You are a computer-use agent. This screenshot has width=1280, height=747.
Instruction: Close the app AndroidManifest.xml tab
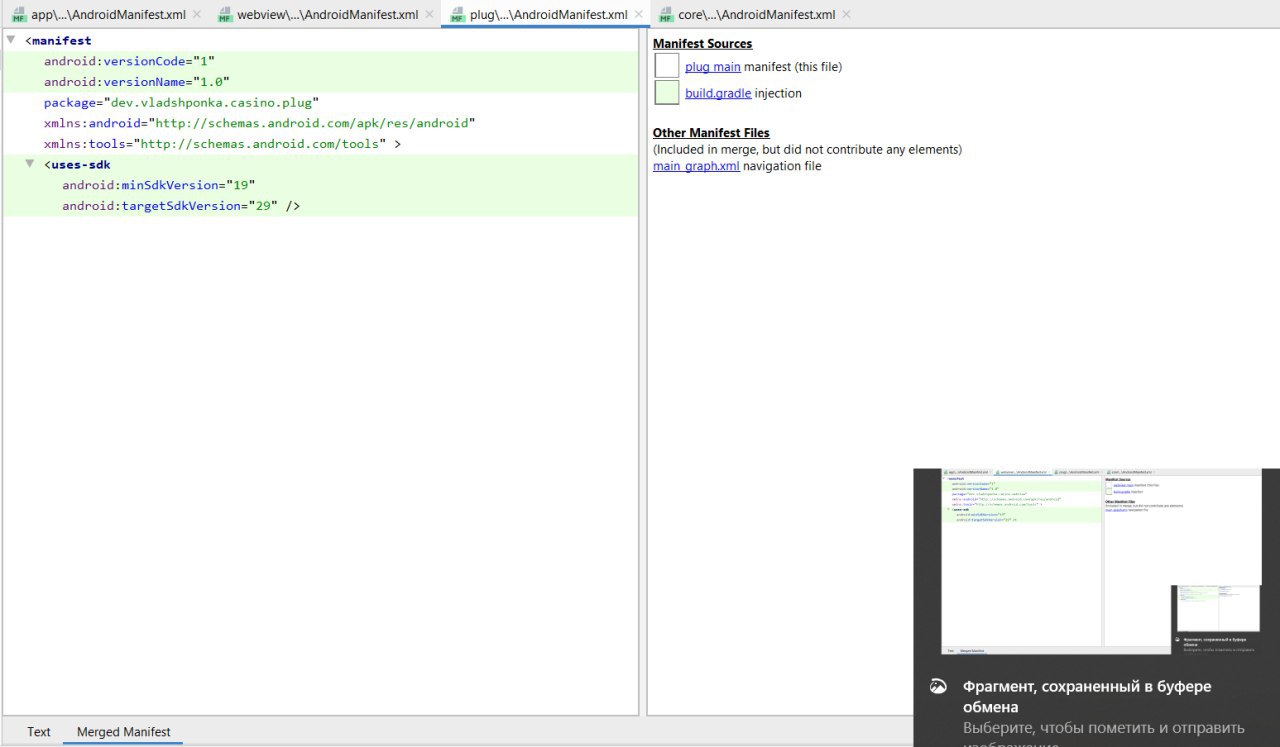[x=196, y=14]
